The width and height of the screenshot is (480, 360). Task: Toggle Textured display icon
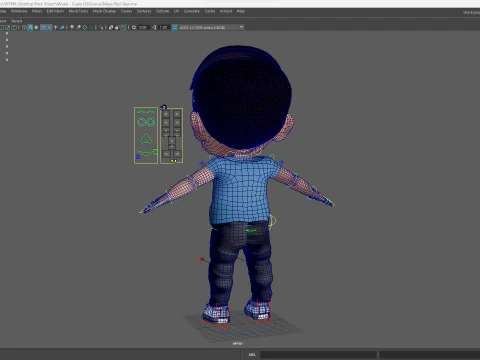tap(49, 27)
